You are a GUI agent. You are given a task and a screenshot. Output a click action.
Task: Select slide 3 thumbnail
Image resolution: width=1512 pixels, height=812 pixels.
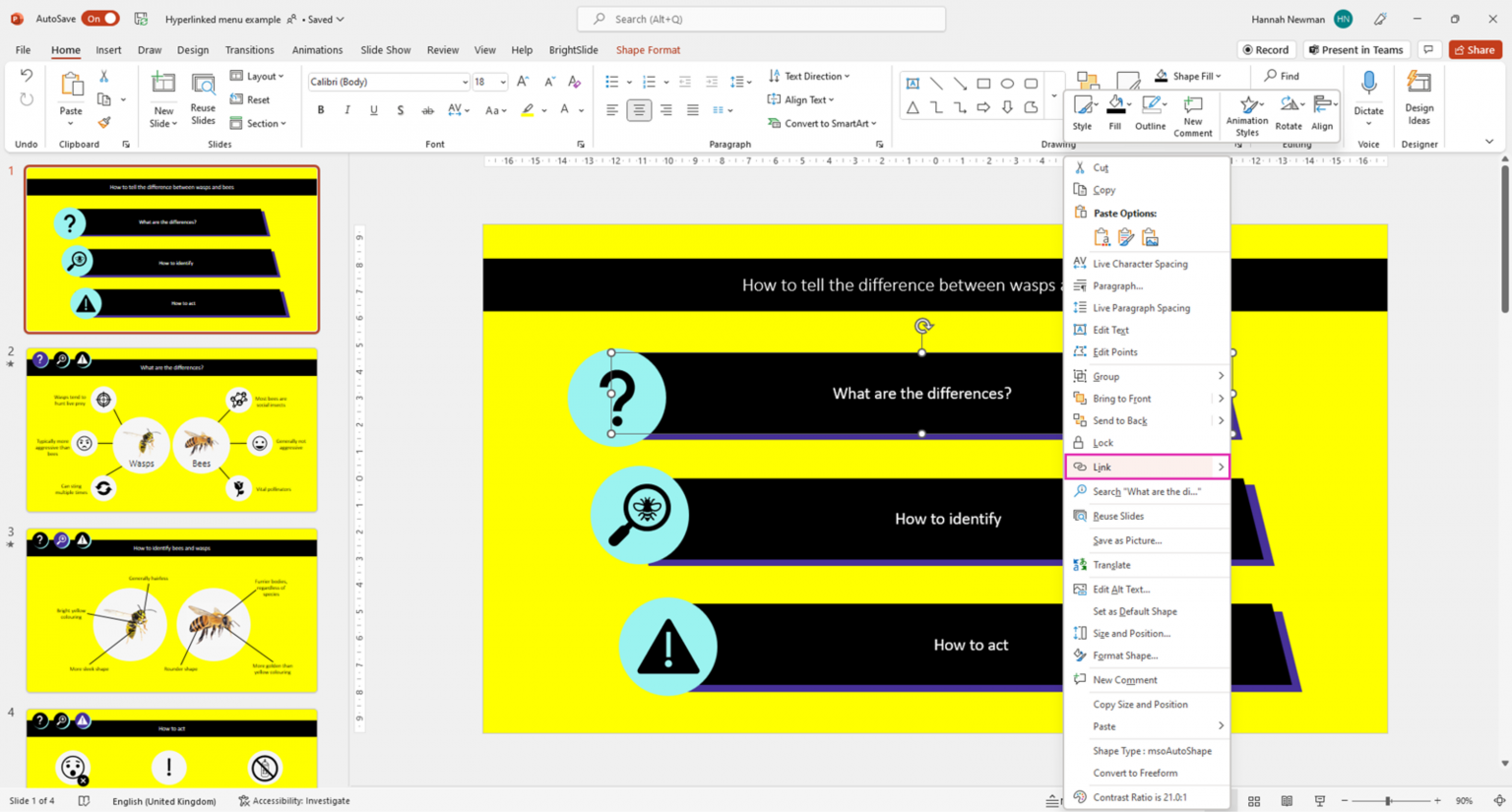point(171,608)
